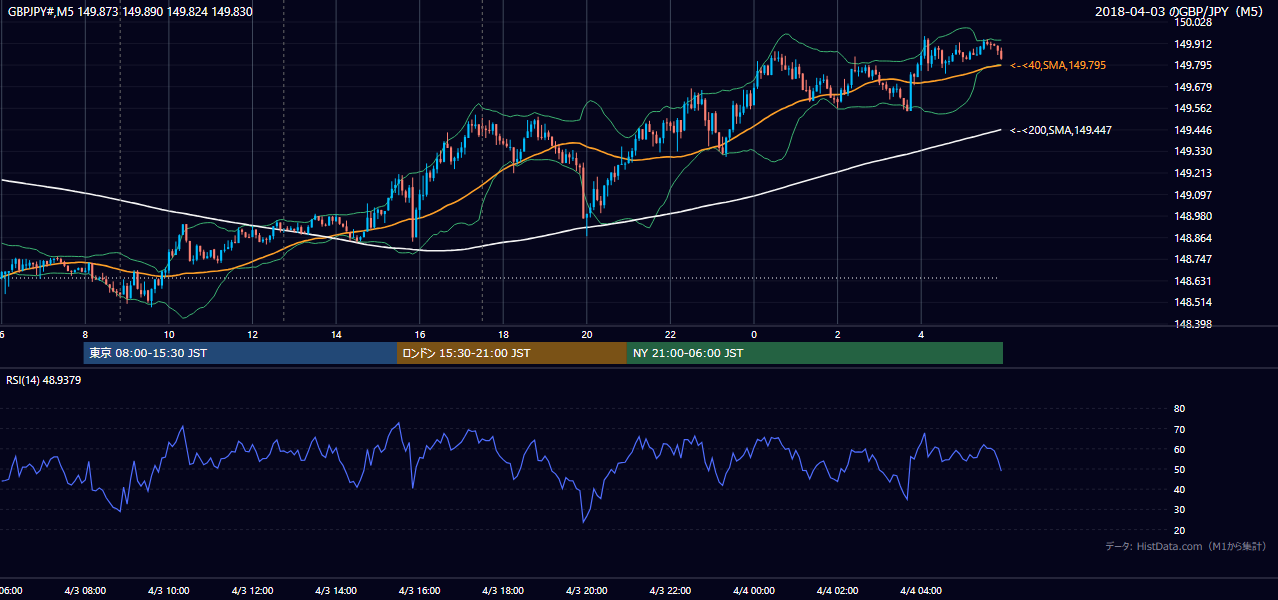Image resolution: width=1278 pixels, height=600 pixels.
Task: Click the 80 level on RSI axis
Action: coord(1179,409)
